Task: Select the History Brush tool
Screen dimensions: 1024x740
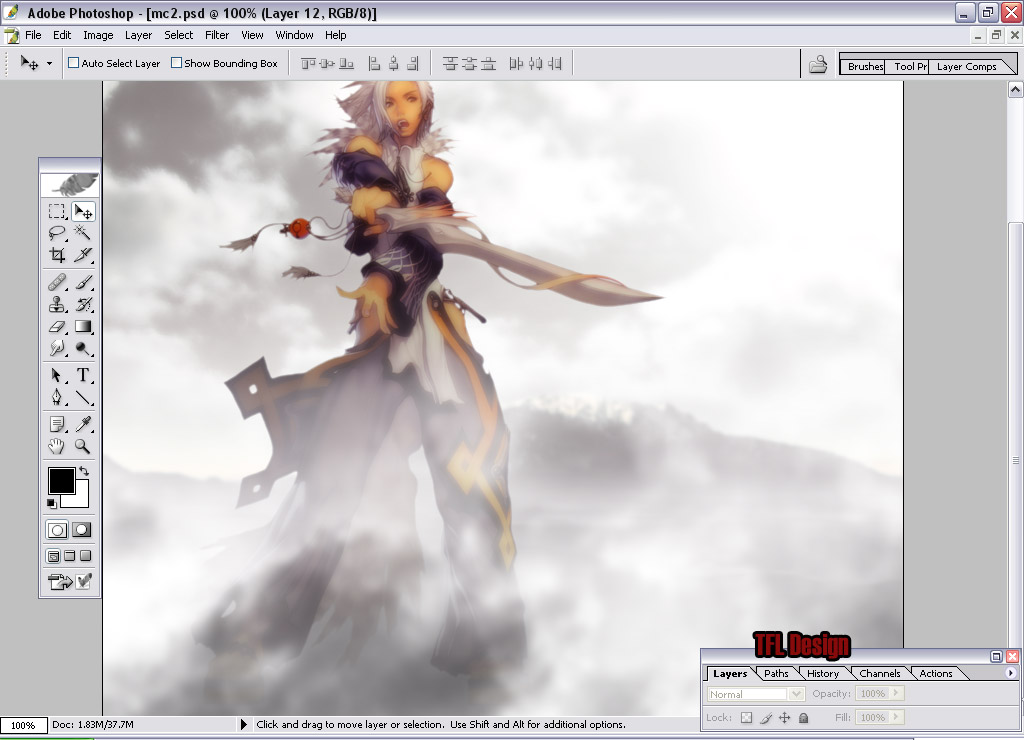Action: click(83, 304)
